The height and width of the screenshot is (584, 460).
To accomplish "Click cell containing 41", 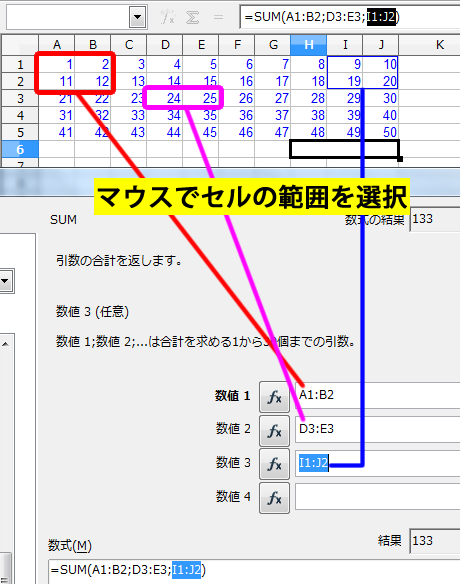I will click(57, 132).
